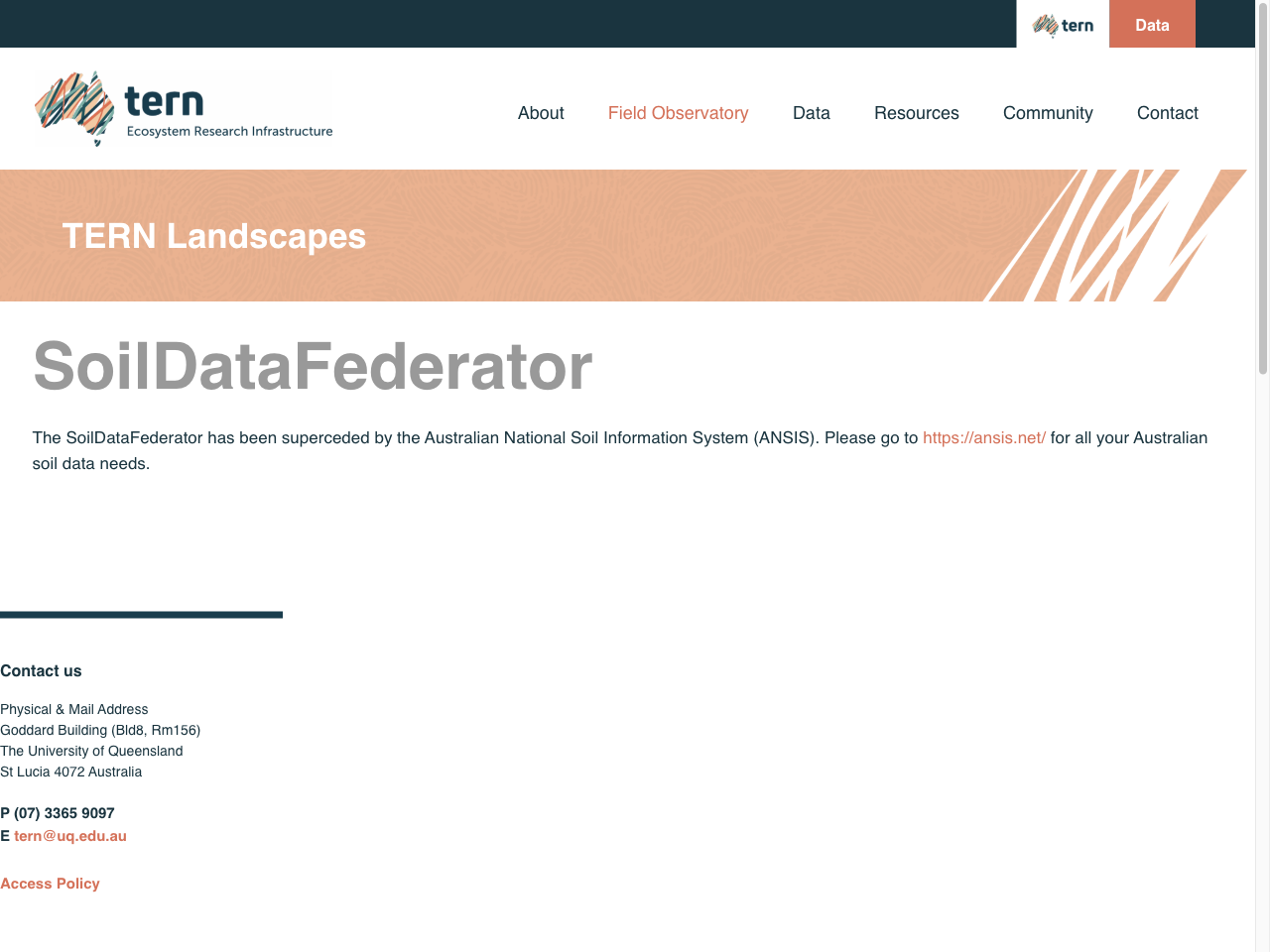Image resolution: width=1270 pixels, height=952 pixels.
Task: Click the Contact us heading in the footer
Action: 41,670
